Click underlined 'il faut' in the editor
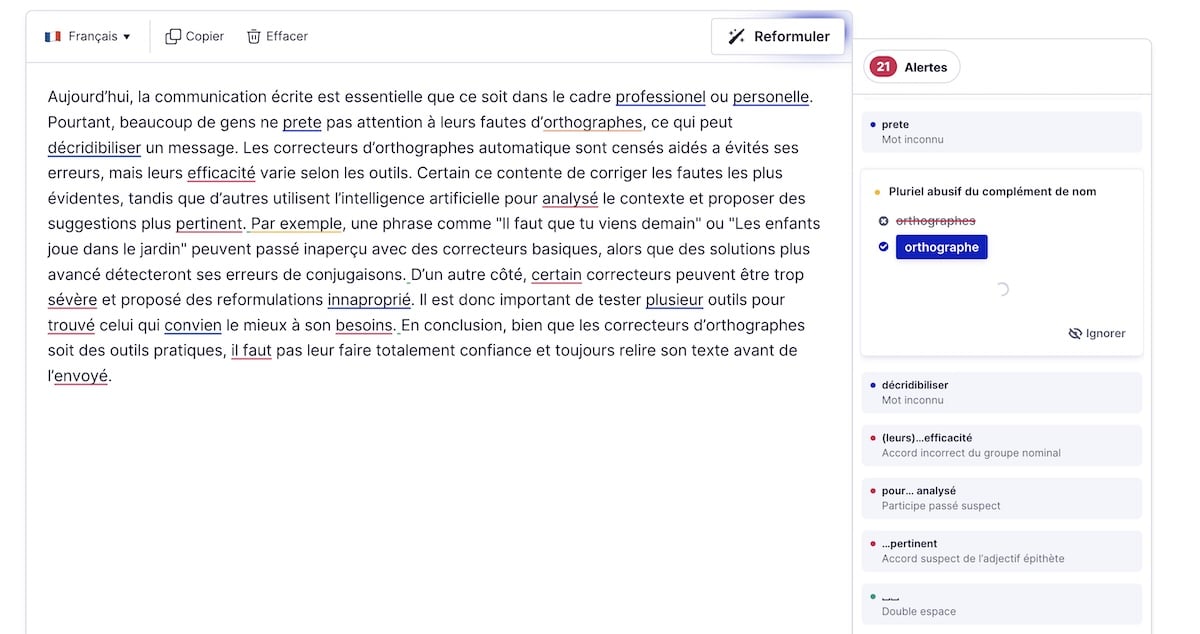Viewport: 1200px width, 634px height. pos(251,351)
